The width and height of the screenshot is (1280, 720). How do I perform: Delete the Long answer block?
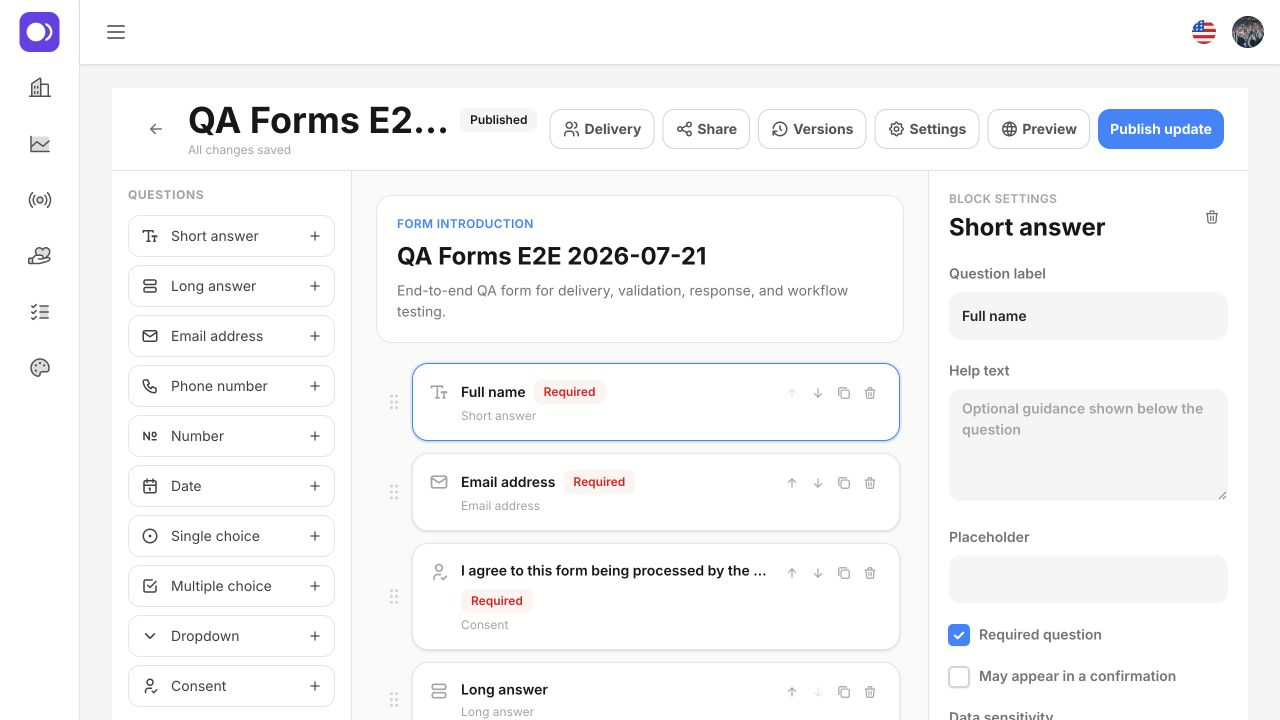(870, 692)
